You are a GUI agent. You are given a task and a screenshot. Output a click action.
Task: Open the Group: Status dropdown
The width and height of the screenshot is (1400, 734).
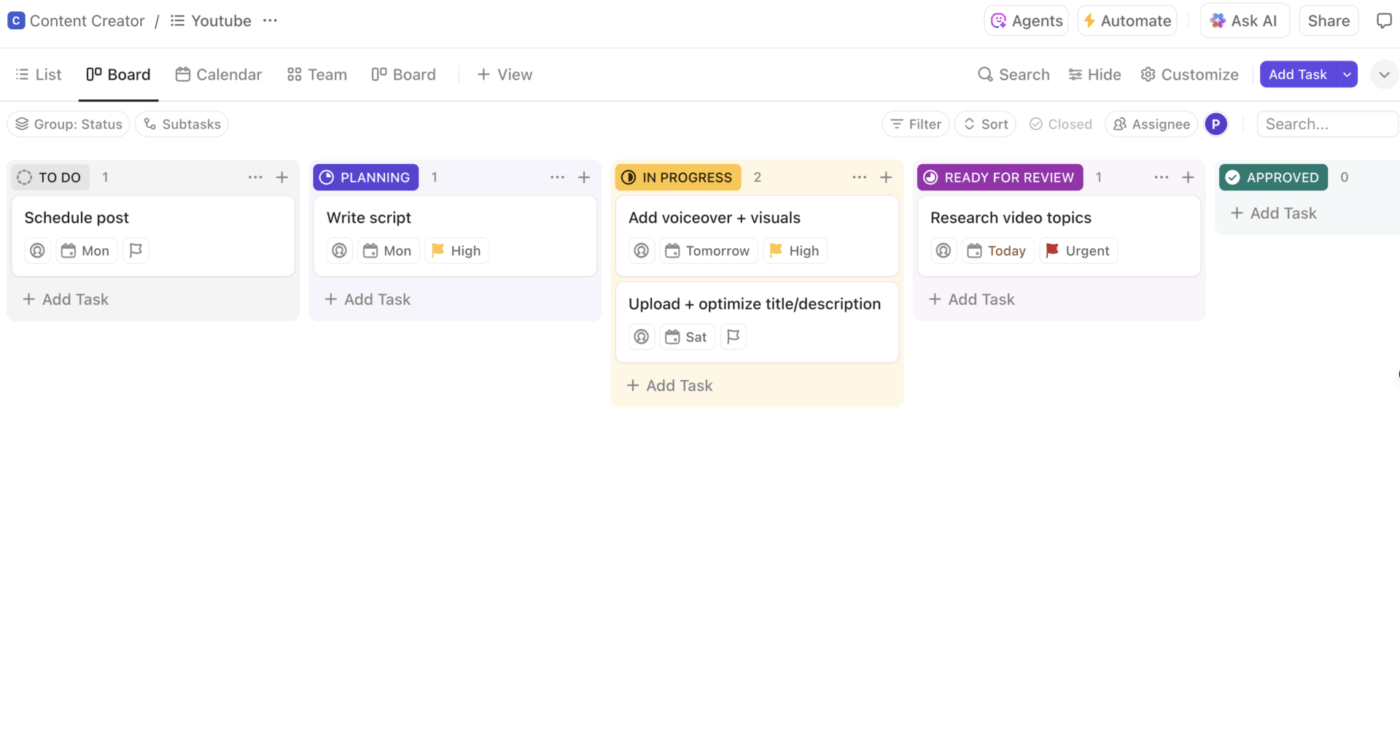[x=68, y=124]
